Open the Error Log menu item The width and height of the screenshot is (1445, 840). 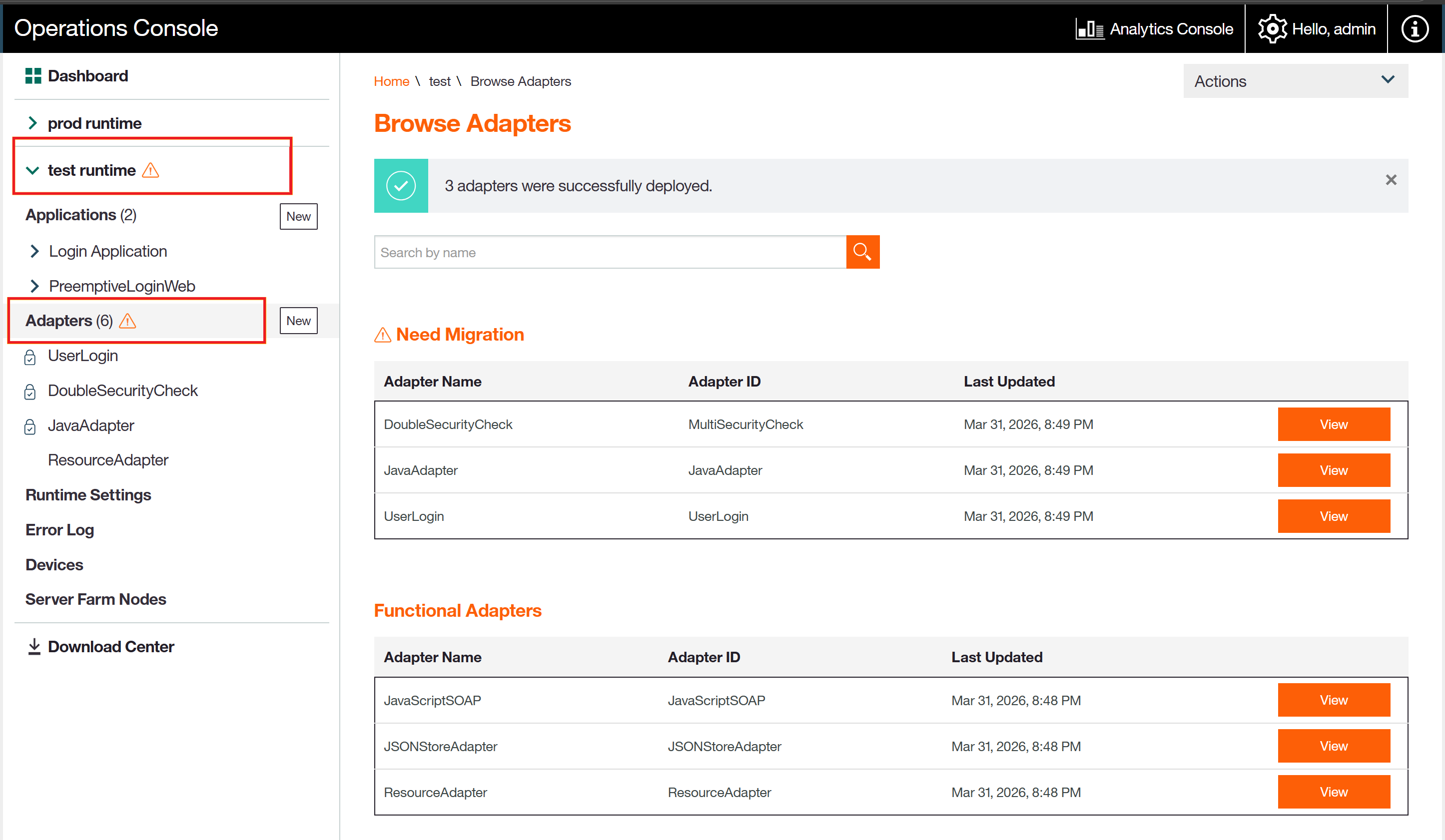59,529
